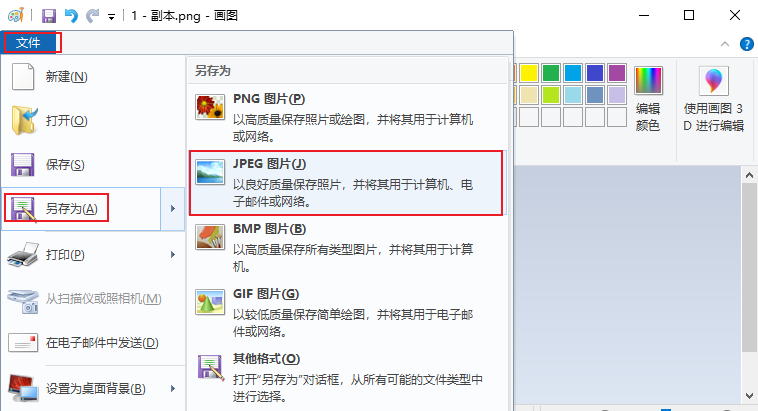The width and height of the screenshot is (758, 411).
Task: Expand the Print submenu arrow
Action: (173, 254)
